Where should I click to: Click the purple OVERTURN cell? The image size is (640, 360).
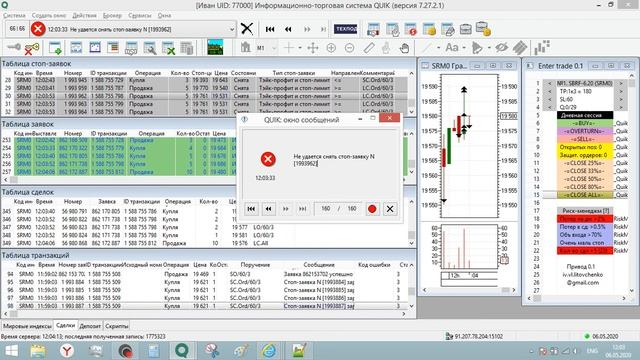(584, 131)
